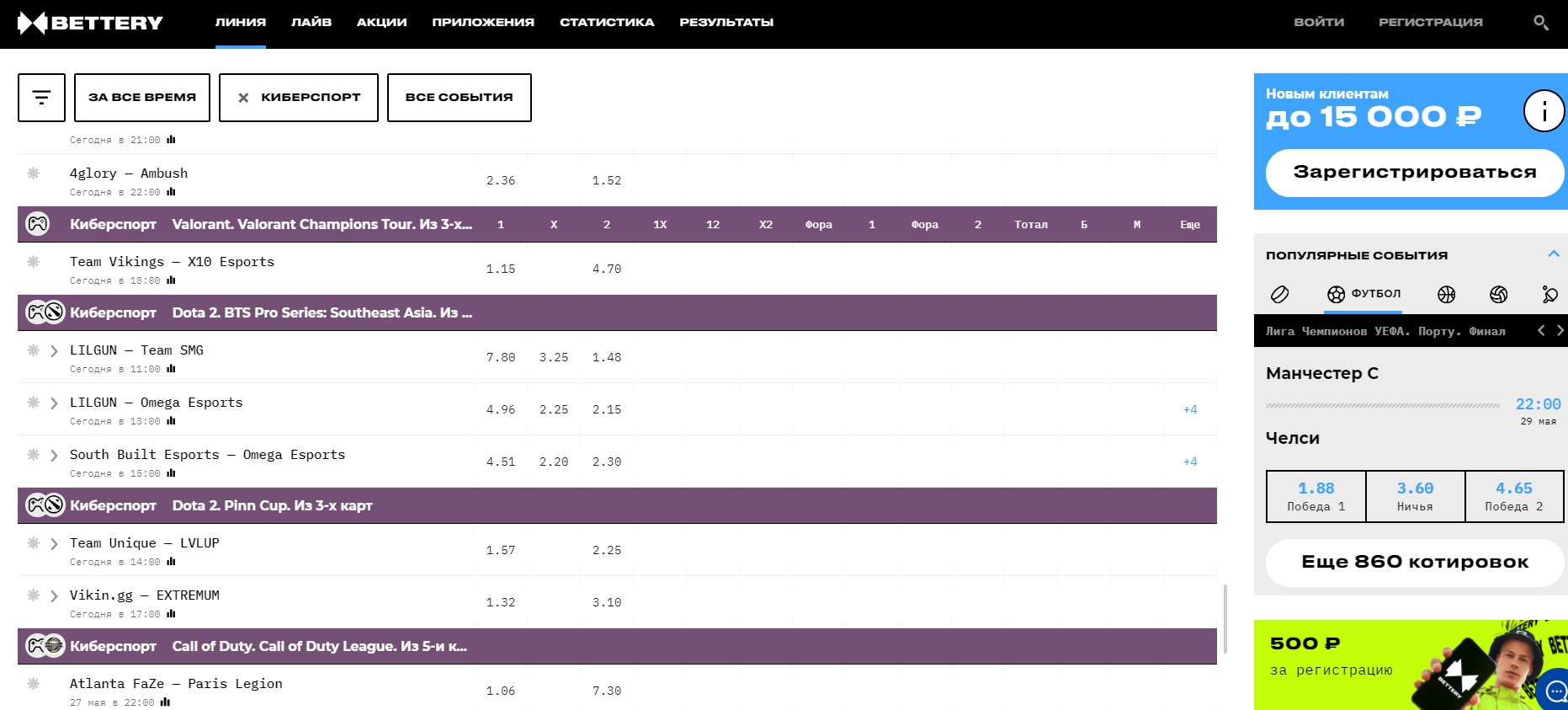Remove the Киберспорт filter with X
The width and height of the screenshot is (1568, 710).
[x=243, y=98]
